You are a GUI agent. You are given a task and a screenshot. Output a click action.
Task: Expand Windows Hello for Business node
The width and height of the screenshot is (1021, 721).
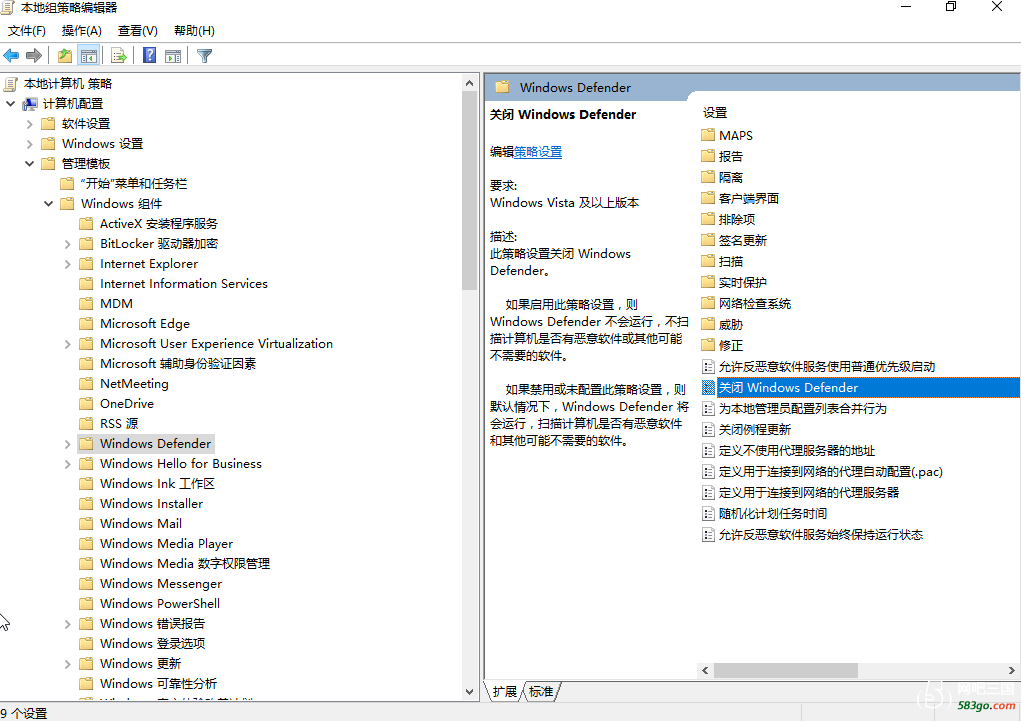[x=67, y=464]
